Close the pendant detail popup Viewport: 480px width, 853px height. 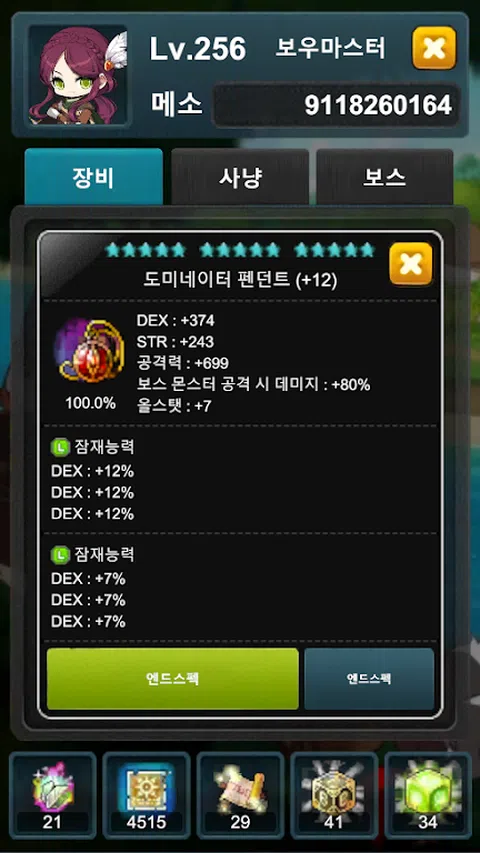pyautogui.click(x=411, y=264)
